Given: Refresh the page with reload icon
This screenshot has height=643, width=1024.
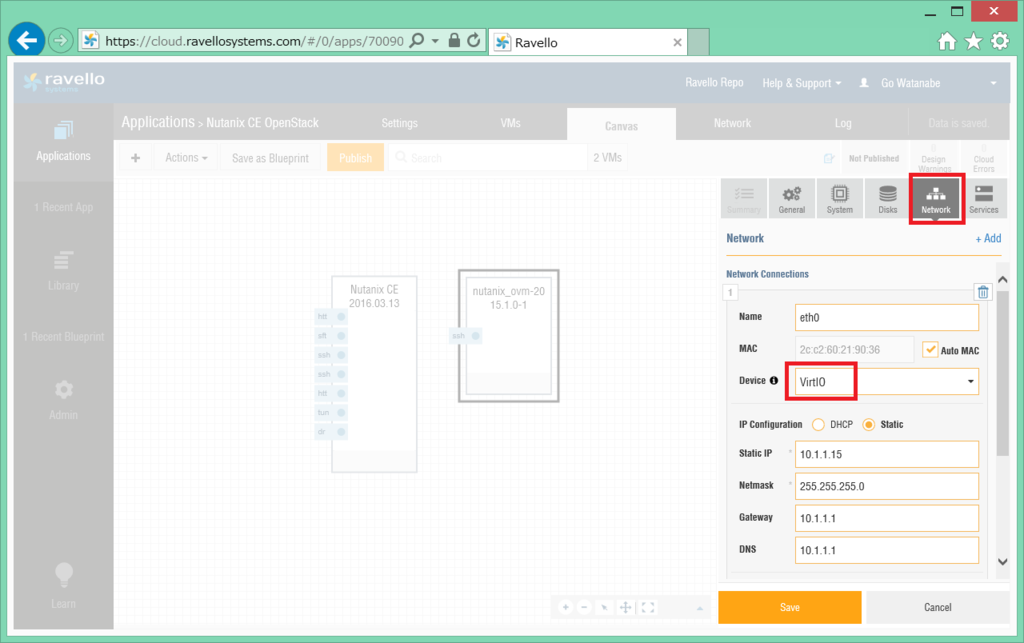Looking at the screenshot, I should [x=473, y=40].
